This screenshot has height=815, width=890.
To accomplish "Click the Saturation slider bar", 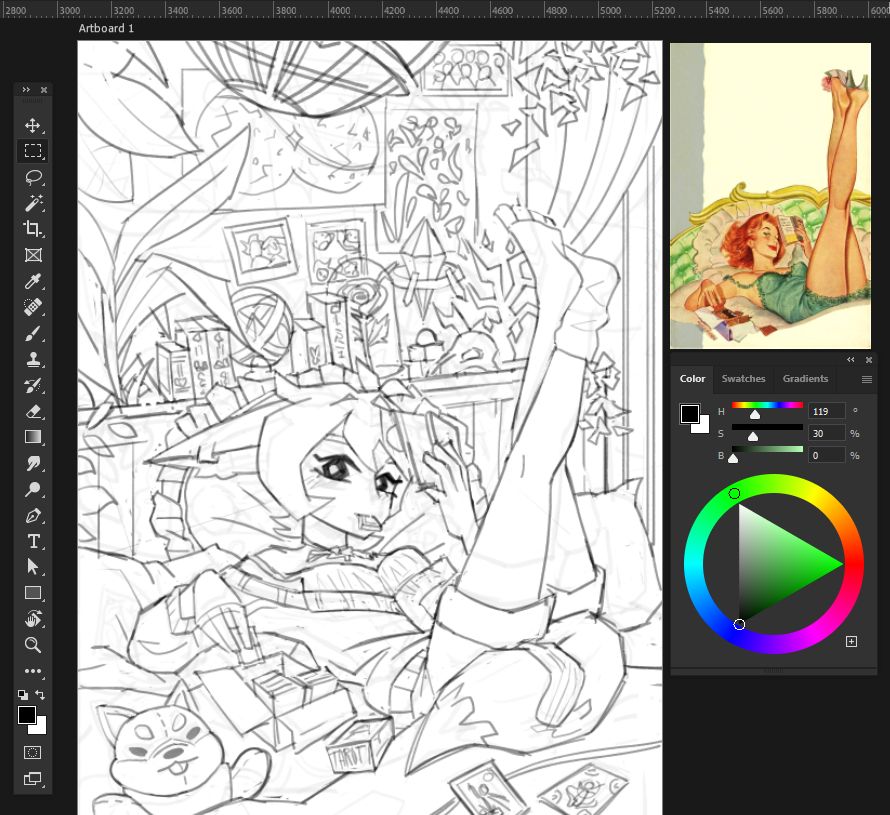I will pos(767,427).
